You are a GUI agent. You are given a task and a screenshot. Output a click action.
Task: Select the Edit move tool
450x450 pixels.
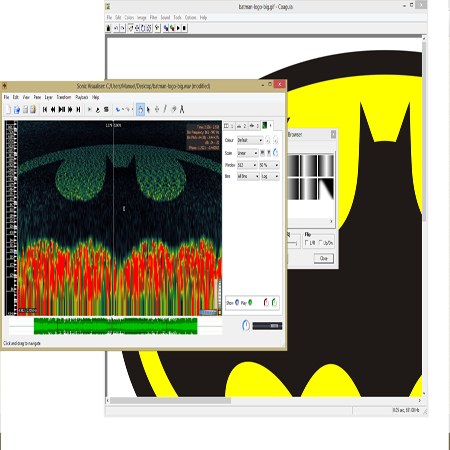click(x=157, y=109)
